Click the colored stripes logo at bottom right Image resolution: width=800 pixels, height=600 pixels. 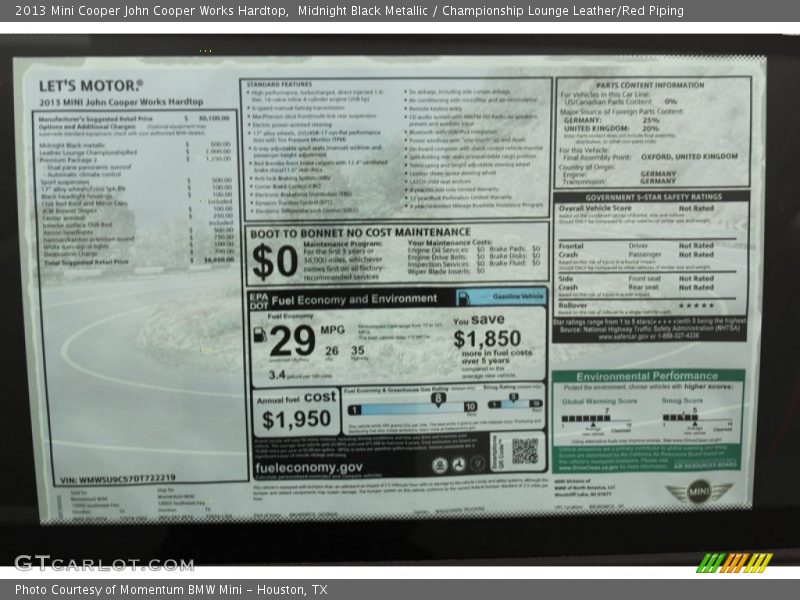click(x=734, y=562)
